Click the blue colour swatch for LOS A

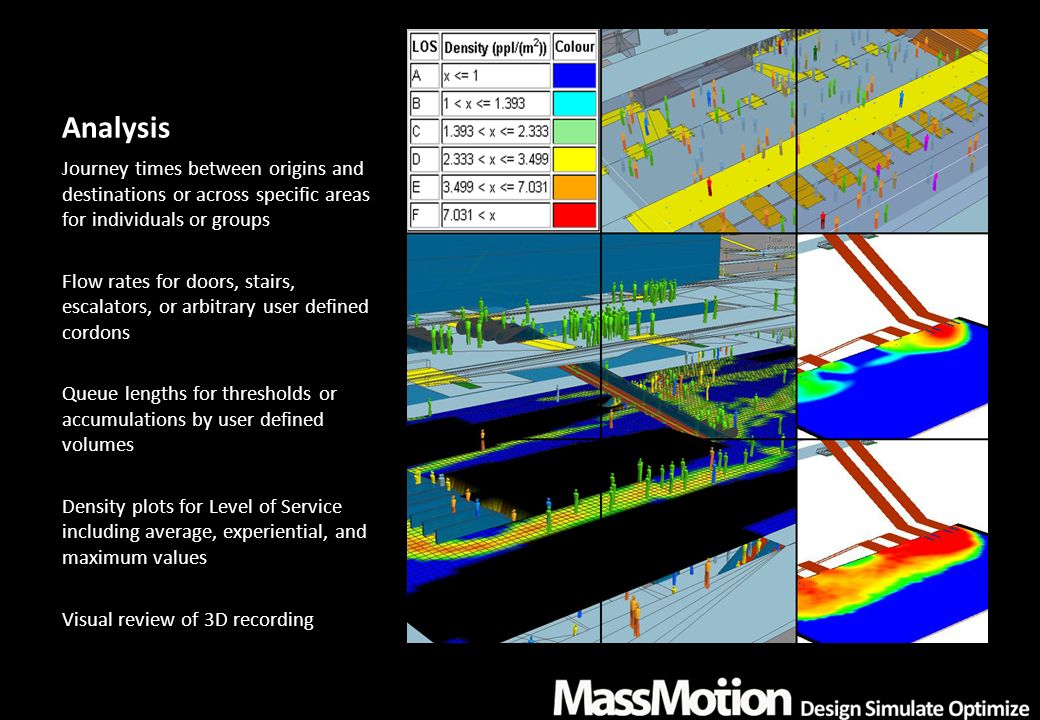click(x=574, y=76)
